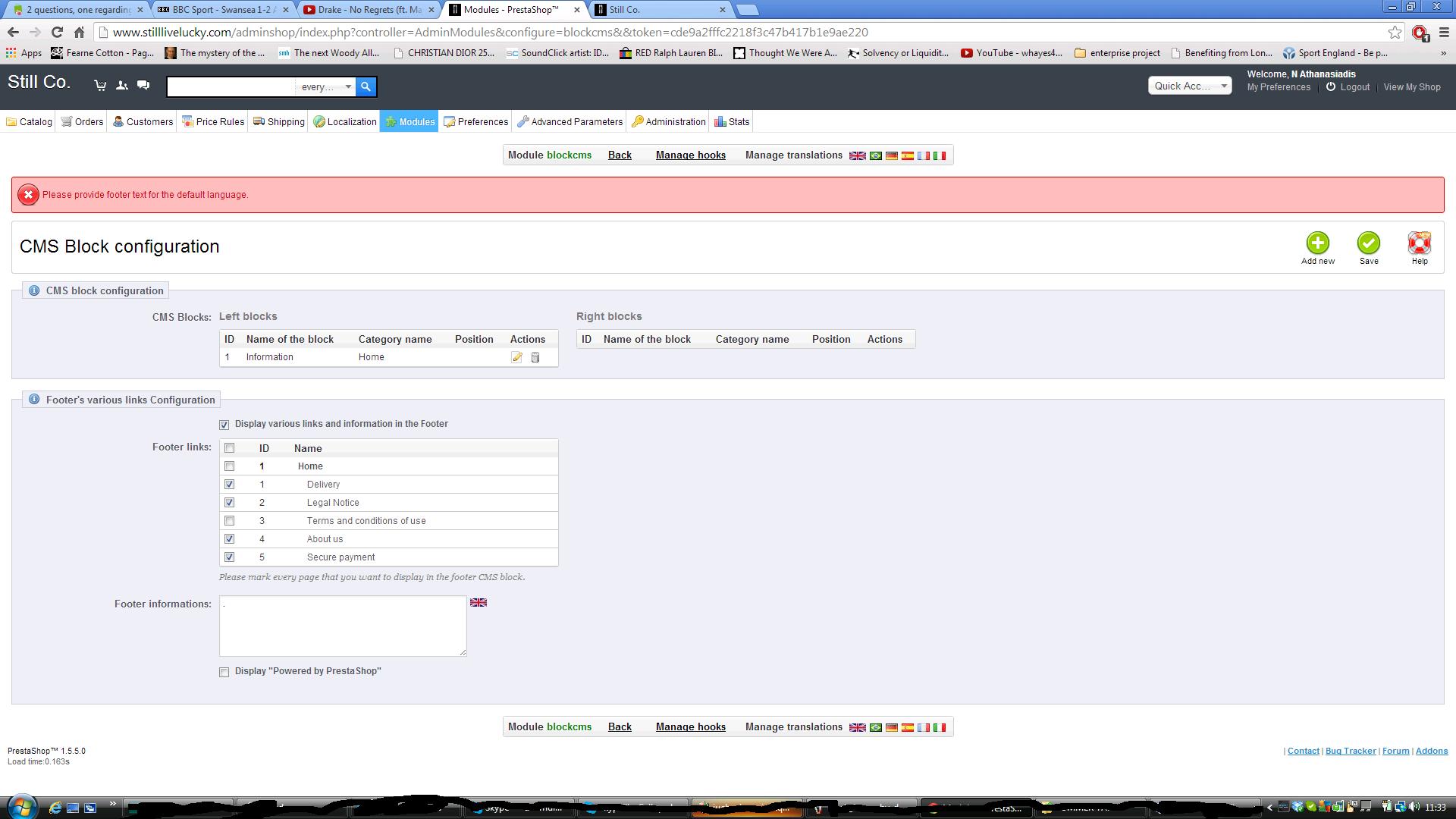Image resolution: width=1456 pixels, height=819 pixels.
Task: Expand the Quick Access dropdown
Action: tap(1189, 86)
